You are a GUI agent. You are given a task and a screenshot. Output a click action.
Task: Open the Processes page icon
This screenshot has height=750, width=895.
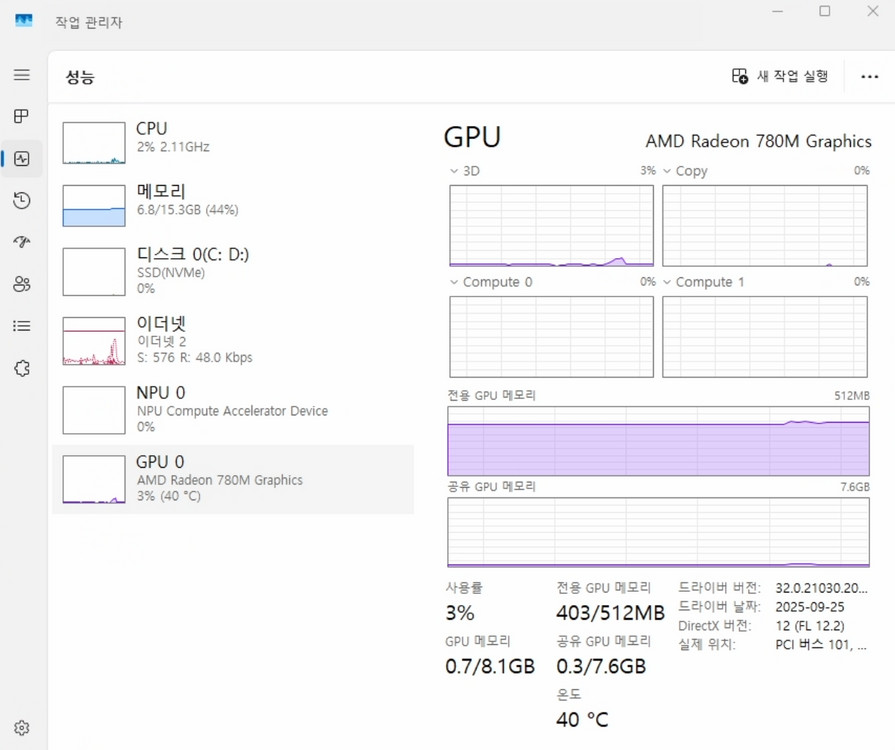(20, 116)
